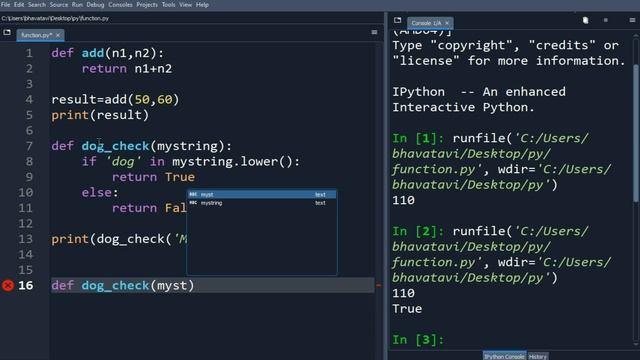
Task: Click the 'return True' code line
Action: 153,177
